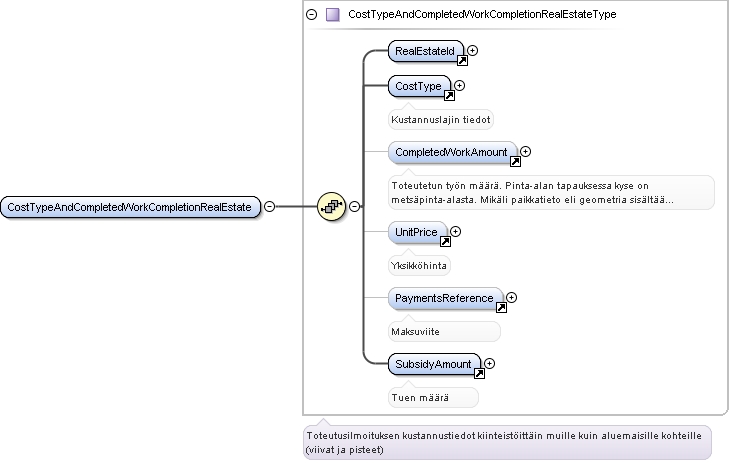Viewport: 730px width, 463px height.
Task: Click the 'Maksuviite' annotation
Action: [x=444, y=332]
